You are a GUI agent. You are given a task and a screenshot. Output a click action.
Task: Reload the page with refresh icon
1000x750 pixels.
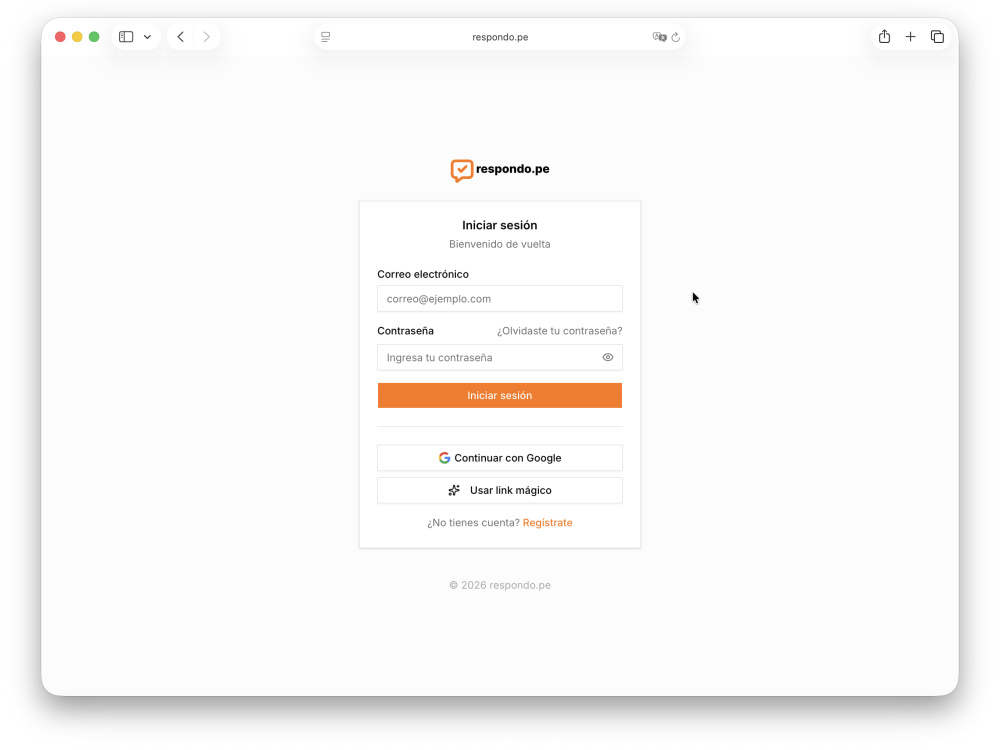point(676,37)
